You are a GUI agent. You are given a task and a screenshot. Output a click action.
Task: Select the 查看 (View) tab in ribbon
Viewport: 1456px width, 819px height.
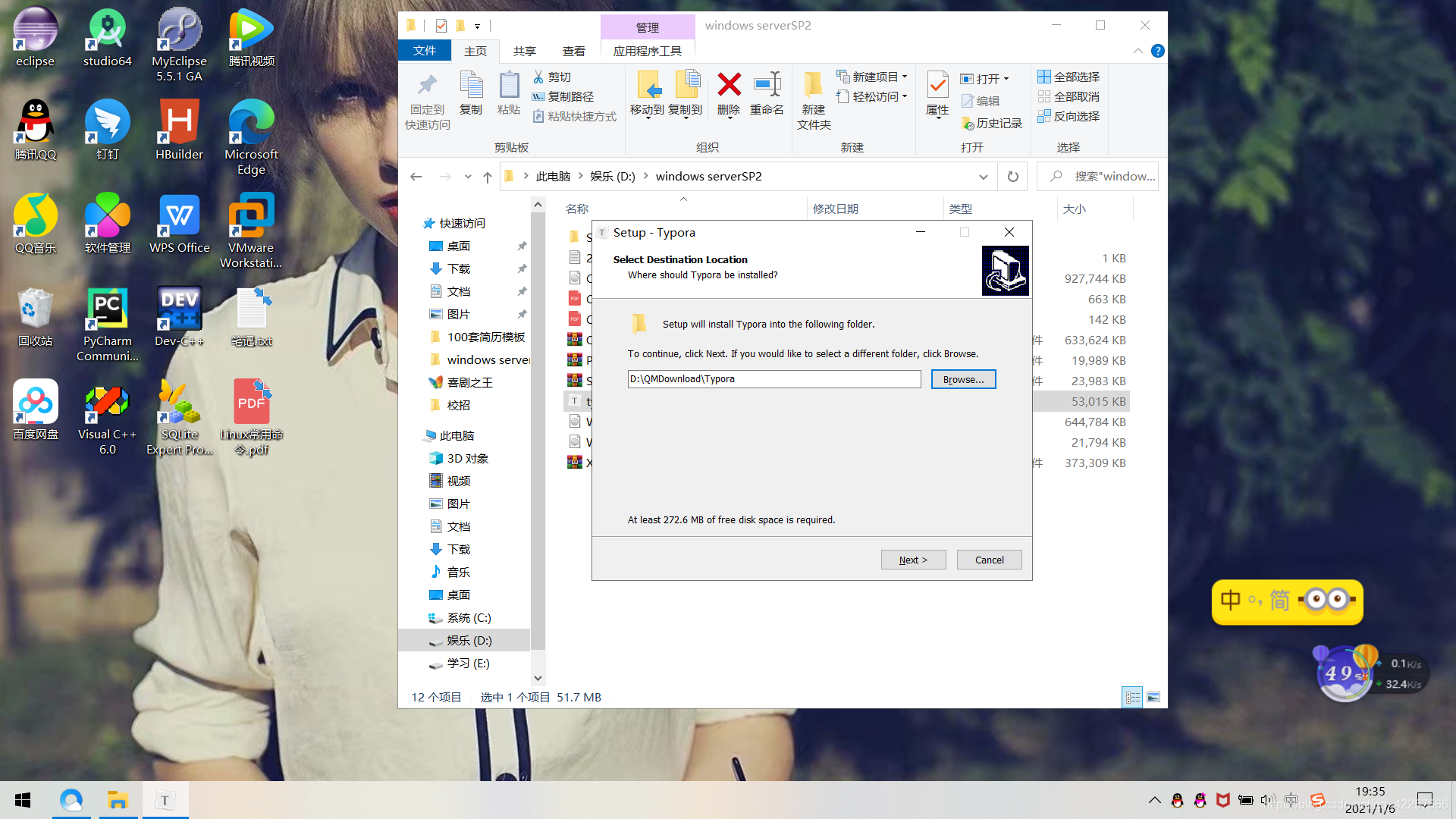click(573, 50)
